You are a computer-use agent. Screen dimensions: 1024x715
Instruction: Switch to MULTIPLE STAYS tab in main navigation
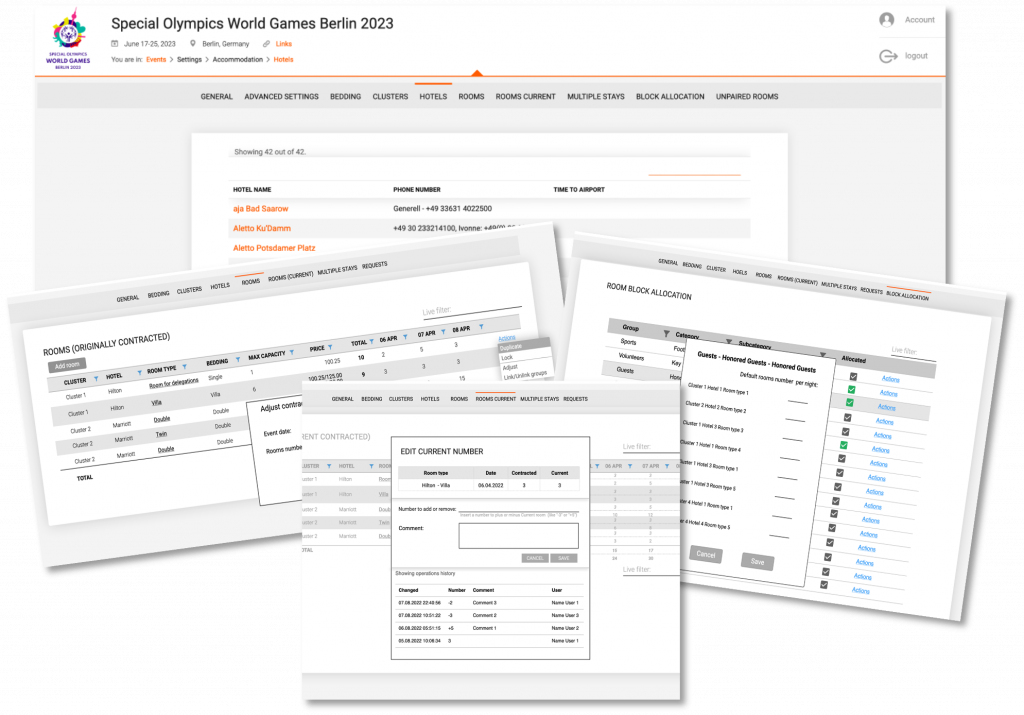pyautogui.click(x=596, y=97)
